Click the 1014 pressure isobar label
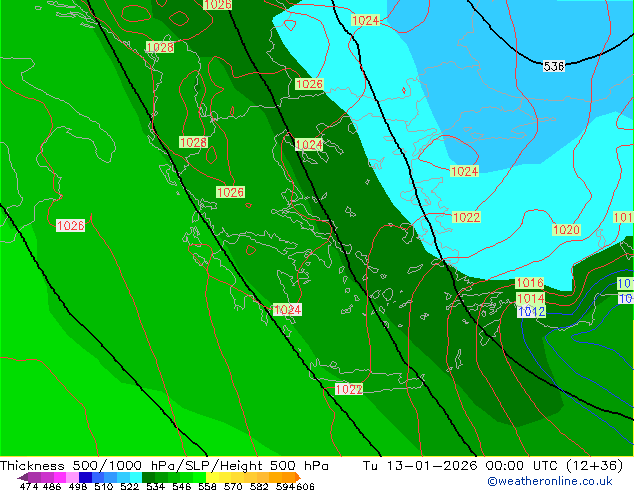Screen dimensions: 634x490 click(530, 299)
